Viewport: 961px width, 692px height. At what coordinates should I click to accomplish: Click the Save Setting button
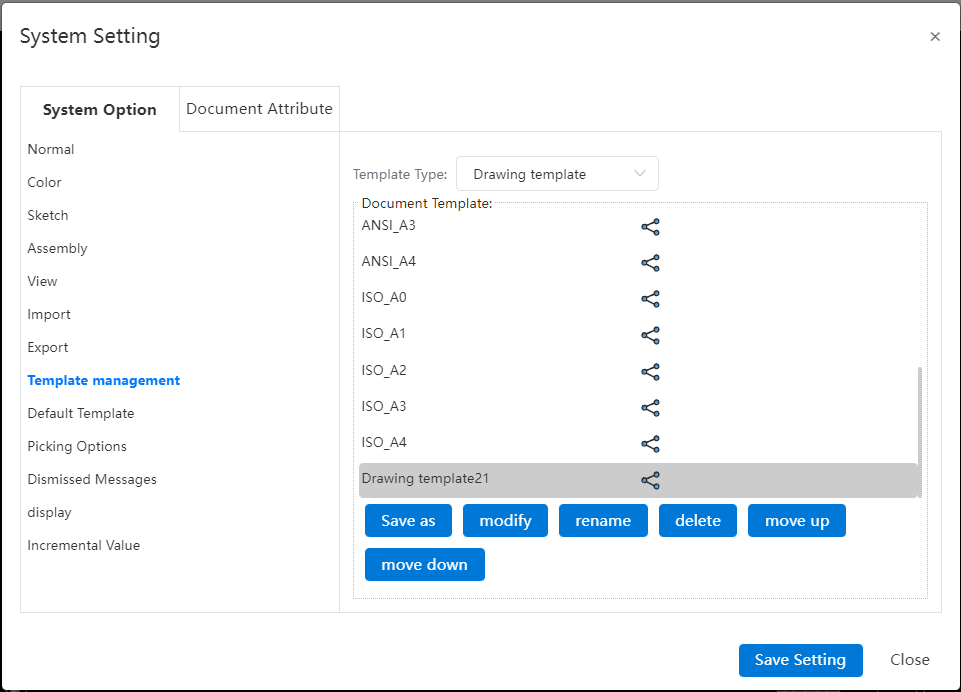click(x=800, y=660)
